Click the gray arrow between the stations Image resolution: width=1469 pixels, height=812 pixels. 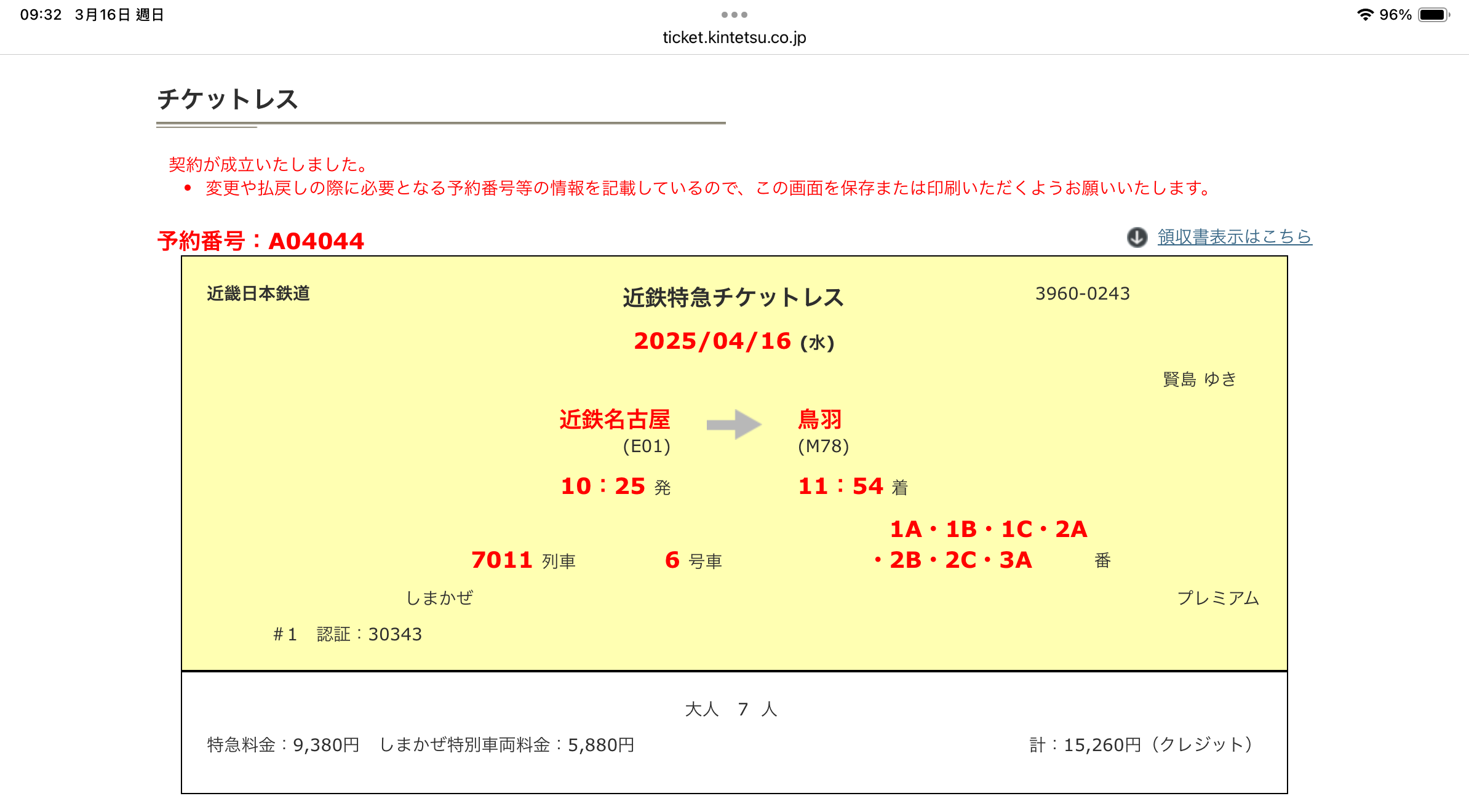click(734, 424)
